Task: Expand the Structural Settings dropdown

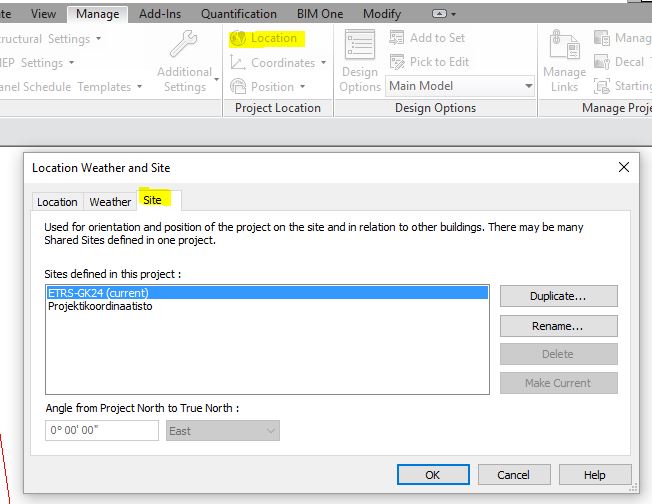Action: click(x=98, y=39)
